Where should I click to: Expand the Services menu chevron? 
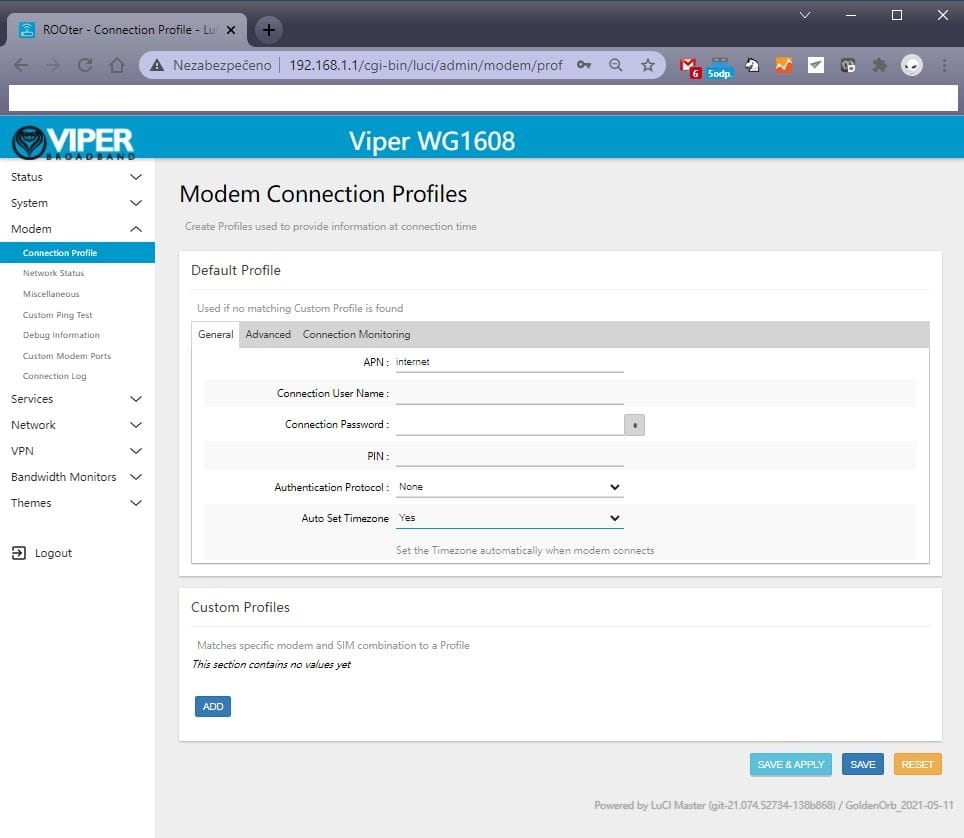pyautogui.click(x=136, y=399)
